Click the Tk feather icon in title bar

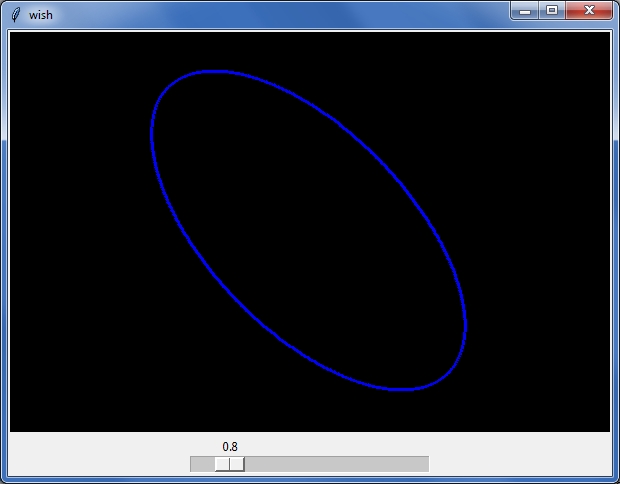coord(15,15)
